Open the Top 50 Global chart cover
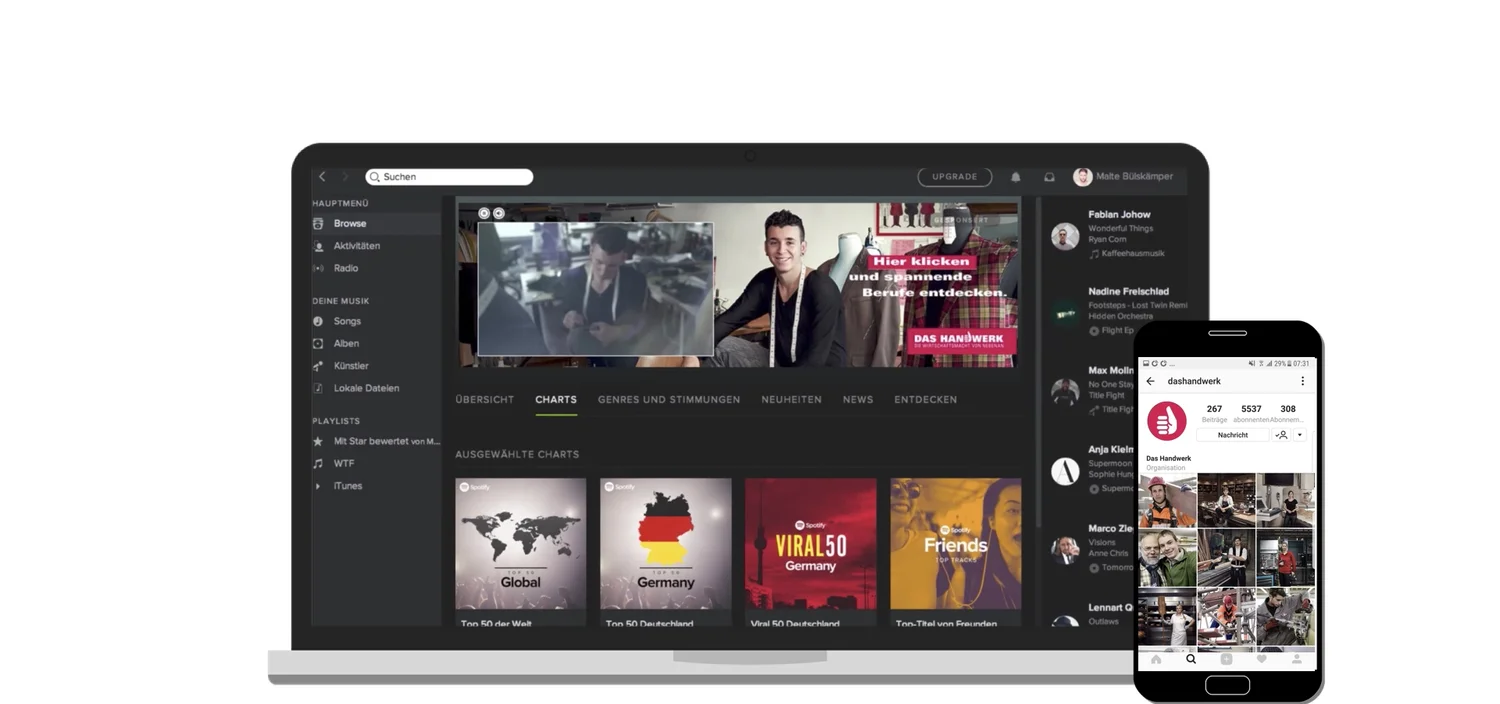 [x=521, y=544]
